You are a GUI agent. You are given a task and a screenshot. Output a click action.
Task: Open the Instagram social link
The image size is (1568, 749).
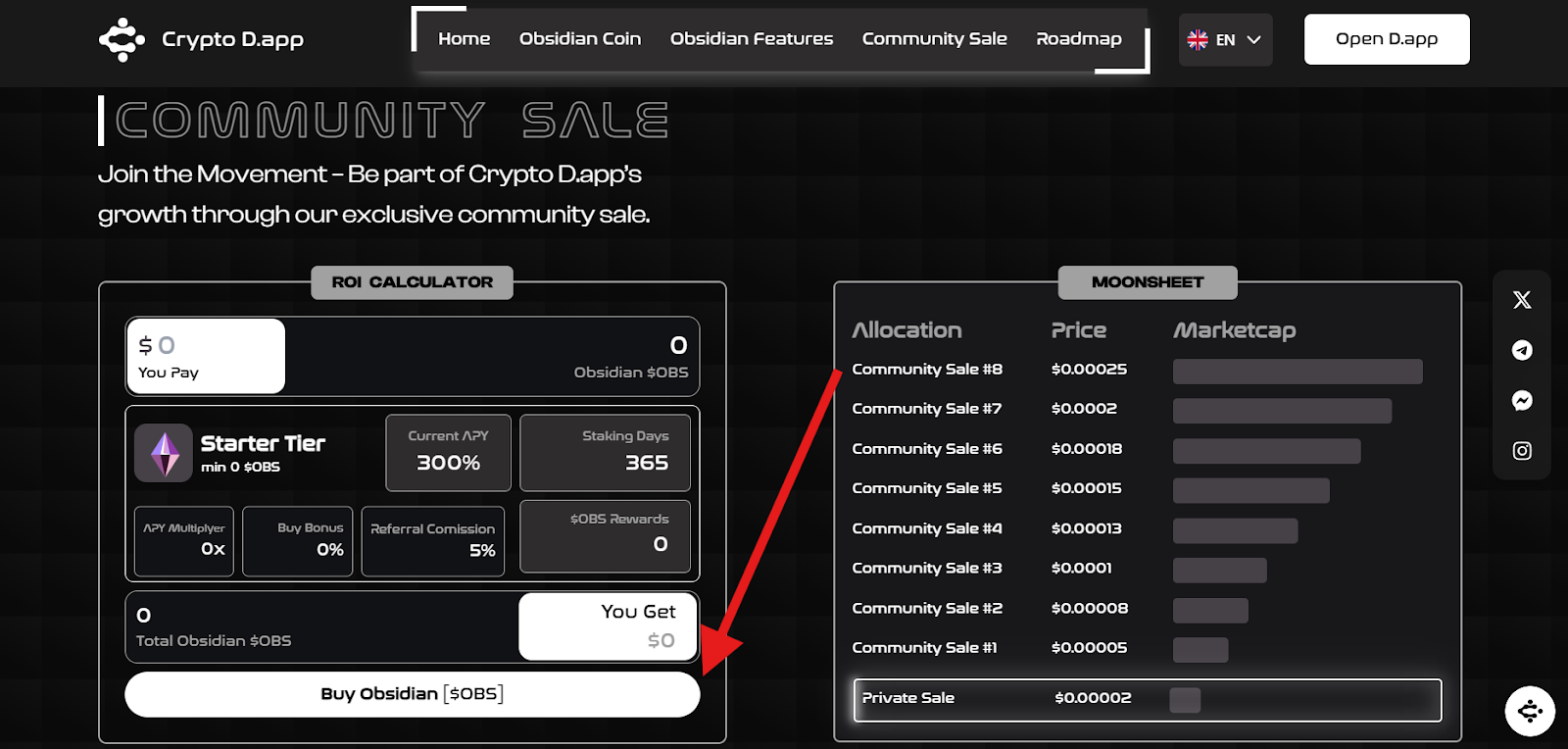pyautogui.click(x=1522, y=451)
